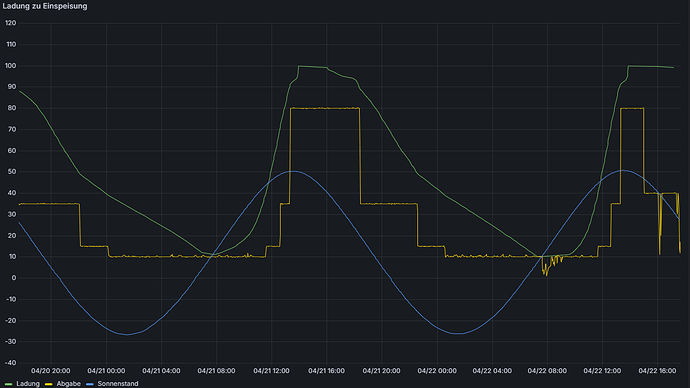Click the 04/21 04:00 time axis label

click(161, 371)
